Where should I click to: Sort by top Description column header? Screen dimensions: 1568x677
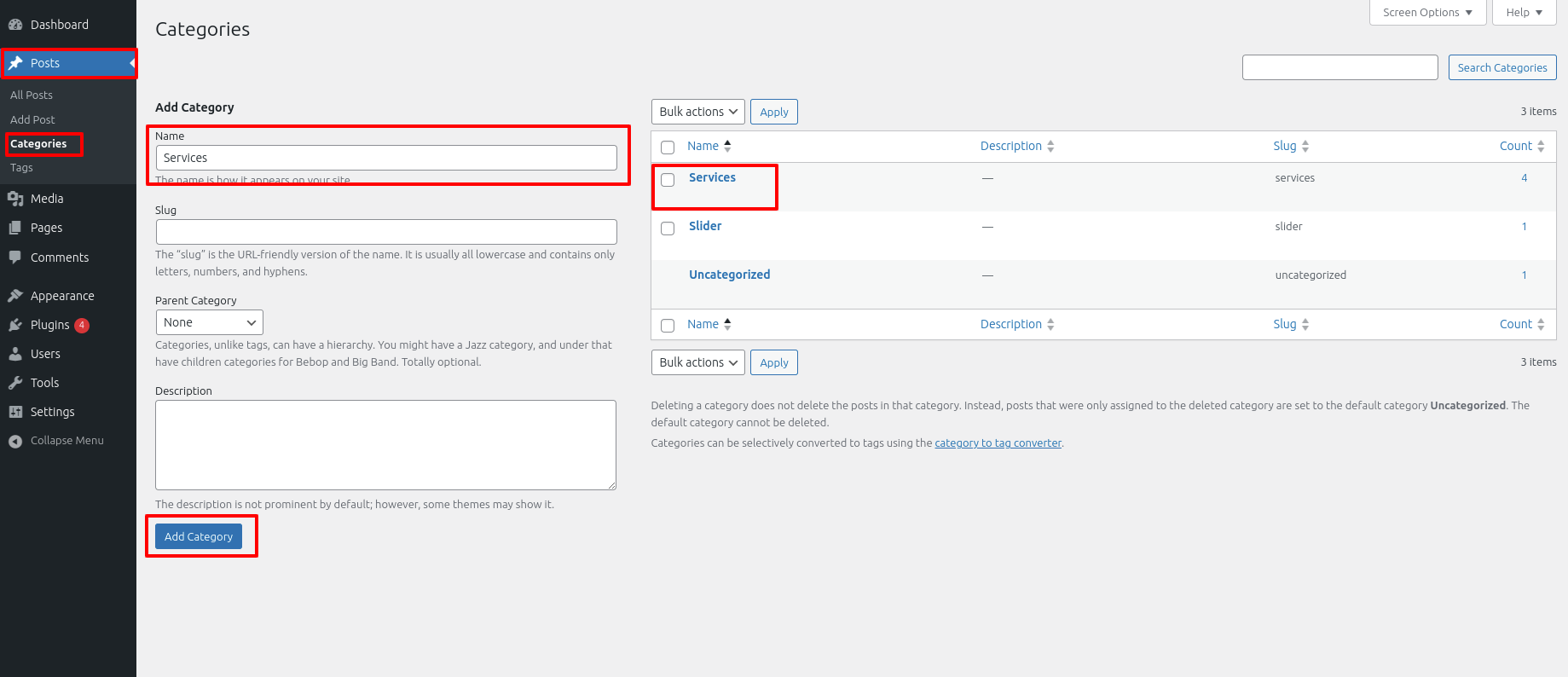[1011, 146]
